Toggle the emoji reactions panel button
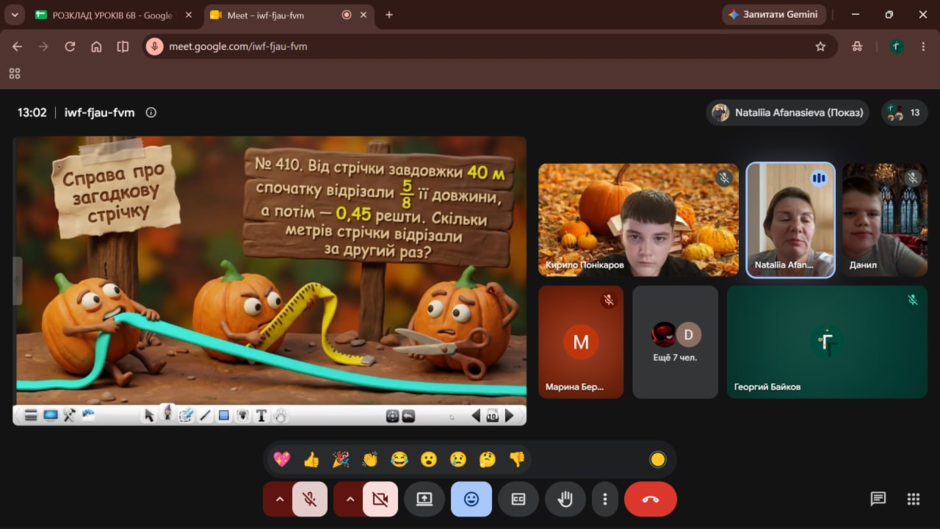This screenshot has width=940, height=529. pos(471,499)
